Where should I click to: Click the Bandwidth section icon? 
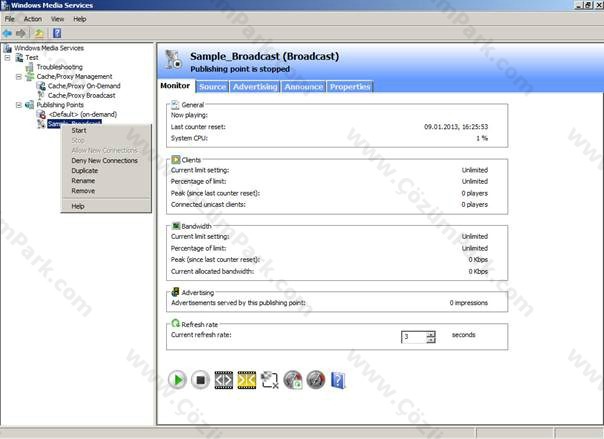[x=176, y=226]
